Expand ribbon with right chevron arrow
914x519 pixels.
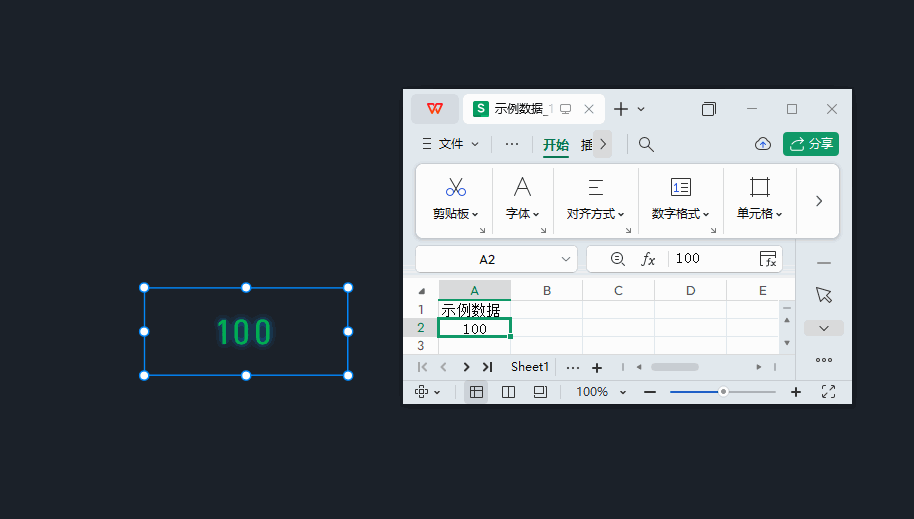pyautogui.click(x=818, y=201)
